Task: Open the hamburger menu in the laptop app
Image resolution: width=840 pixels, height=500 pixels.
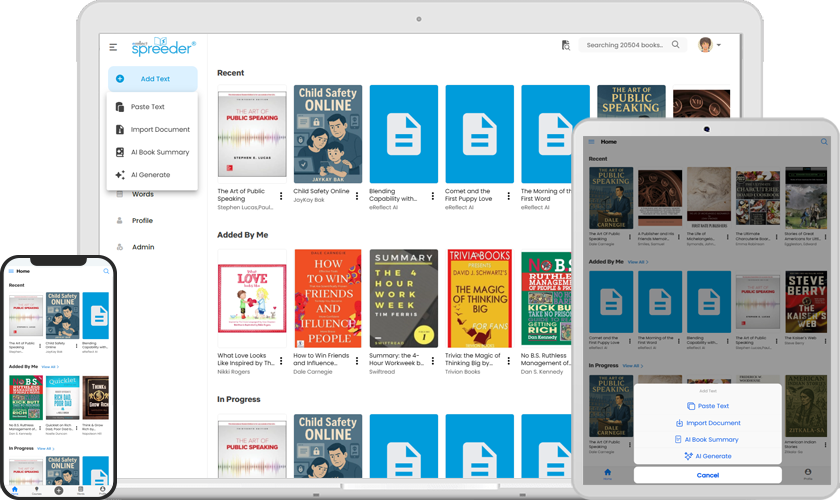Action: [x=113, y=47]
